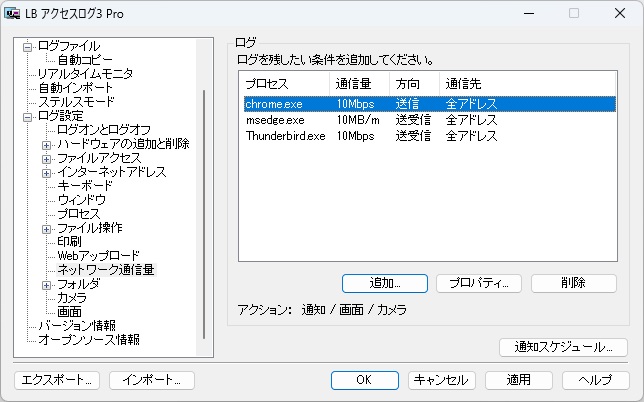Viewport: 644px width, 402px height.
Task: Open 画面 settings in the tree
Action: pyautogui.click(x=69, y=312)
